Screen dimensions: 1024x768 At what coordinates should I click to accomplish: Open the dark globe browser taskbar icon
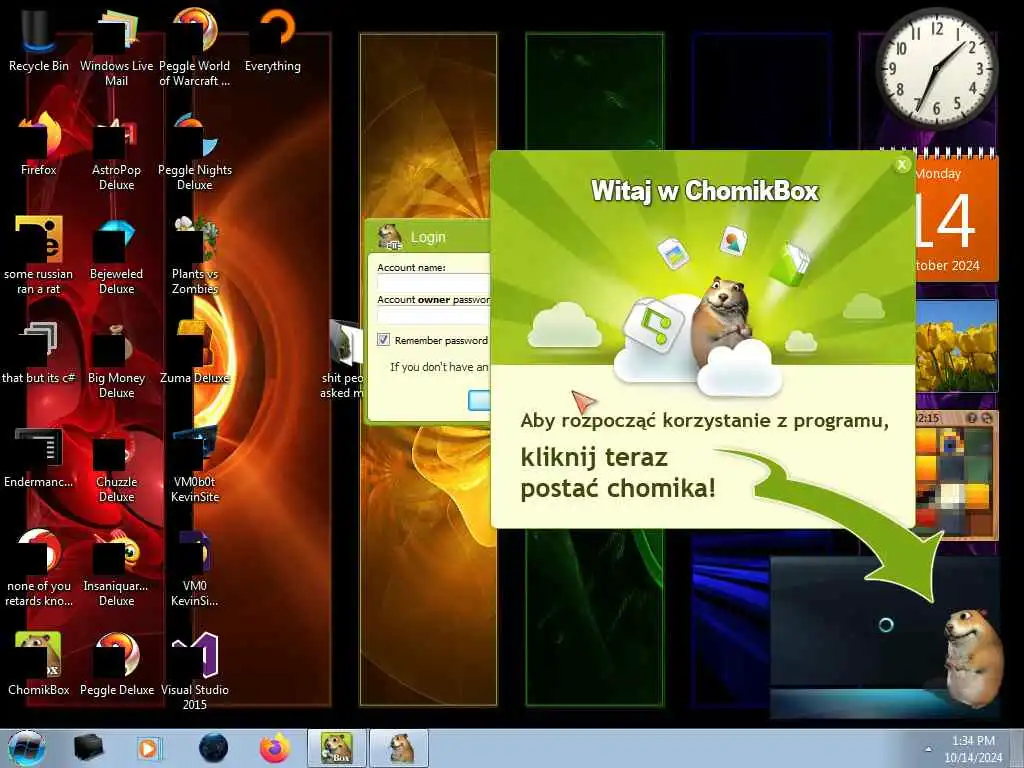[x=213, y=748]
